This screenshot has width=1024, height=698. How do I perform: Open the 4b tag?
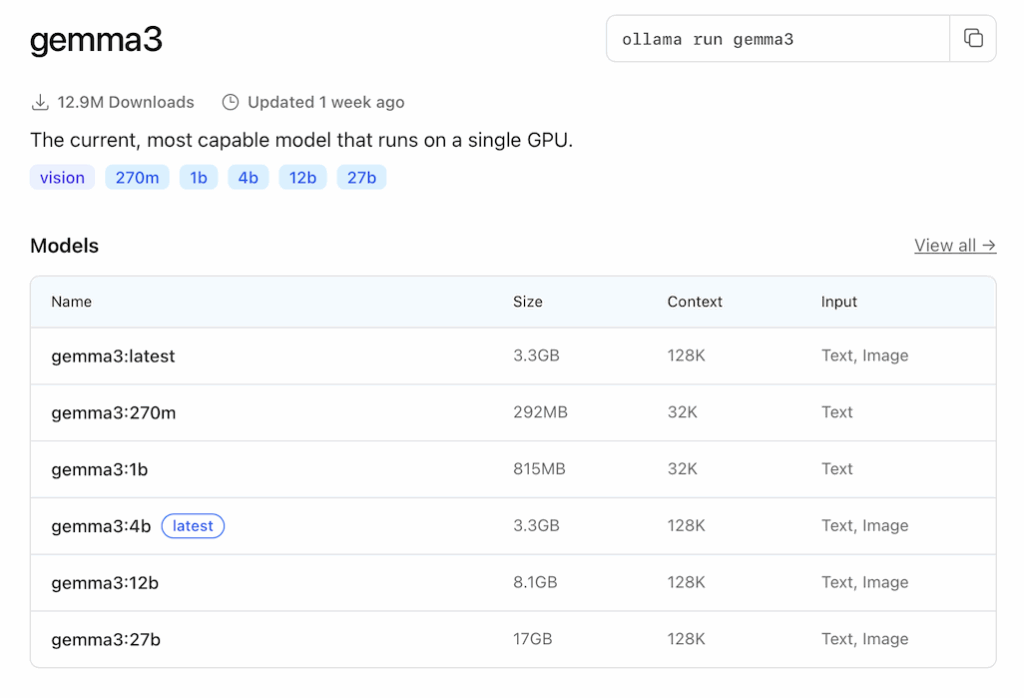pos(248,178)
